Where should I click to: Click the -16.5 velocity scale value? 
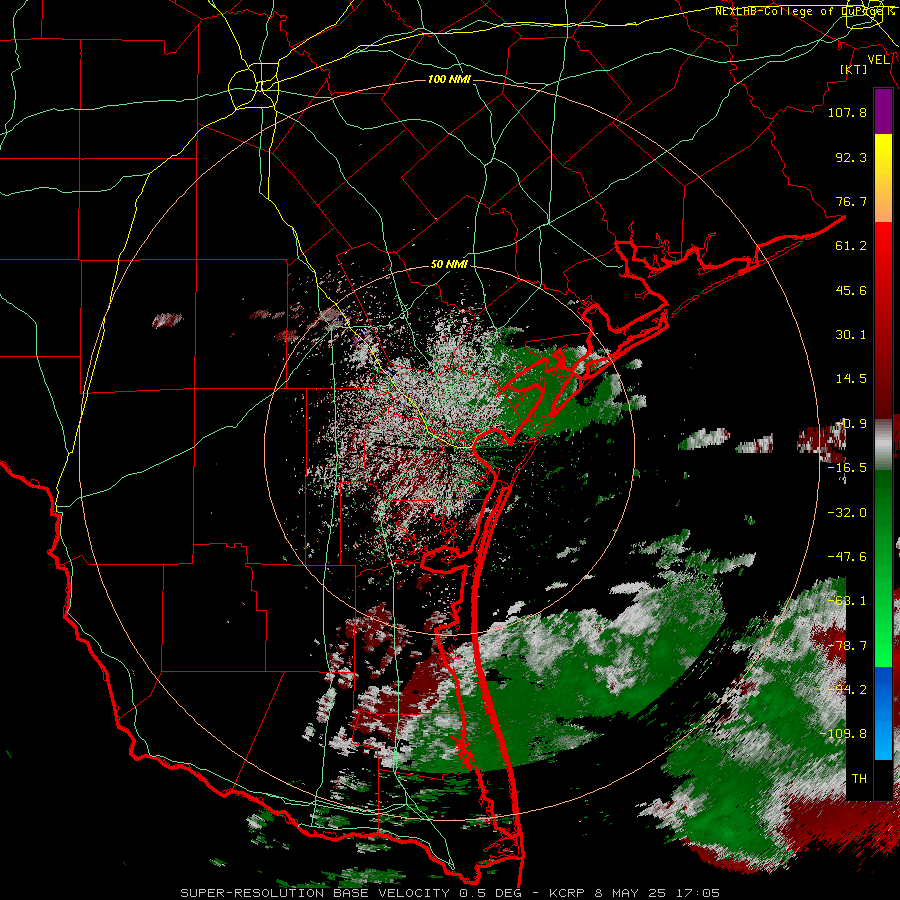847,468
